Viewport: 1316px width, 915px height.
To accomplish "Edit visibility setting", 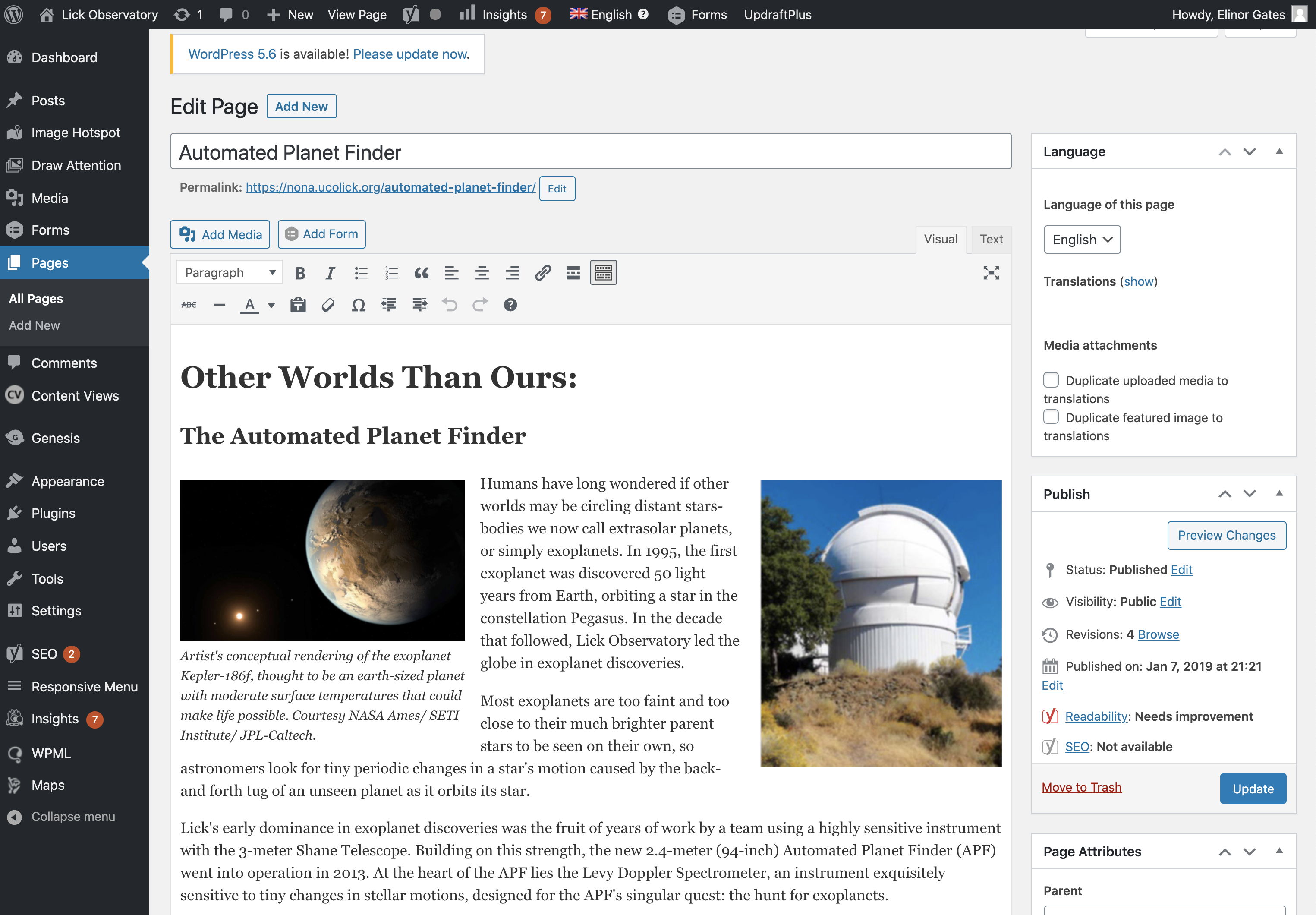I will pyautogui.click(x=1171, y=601).
